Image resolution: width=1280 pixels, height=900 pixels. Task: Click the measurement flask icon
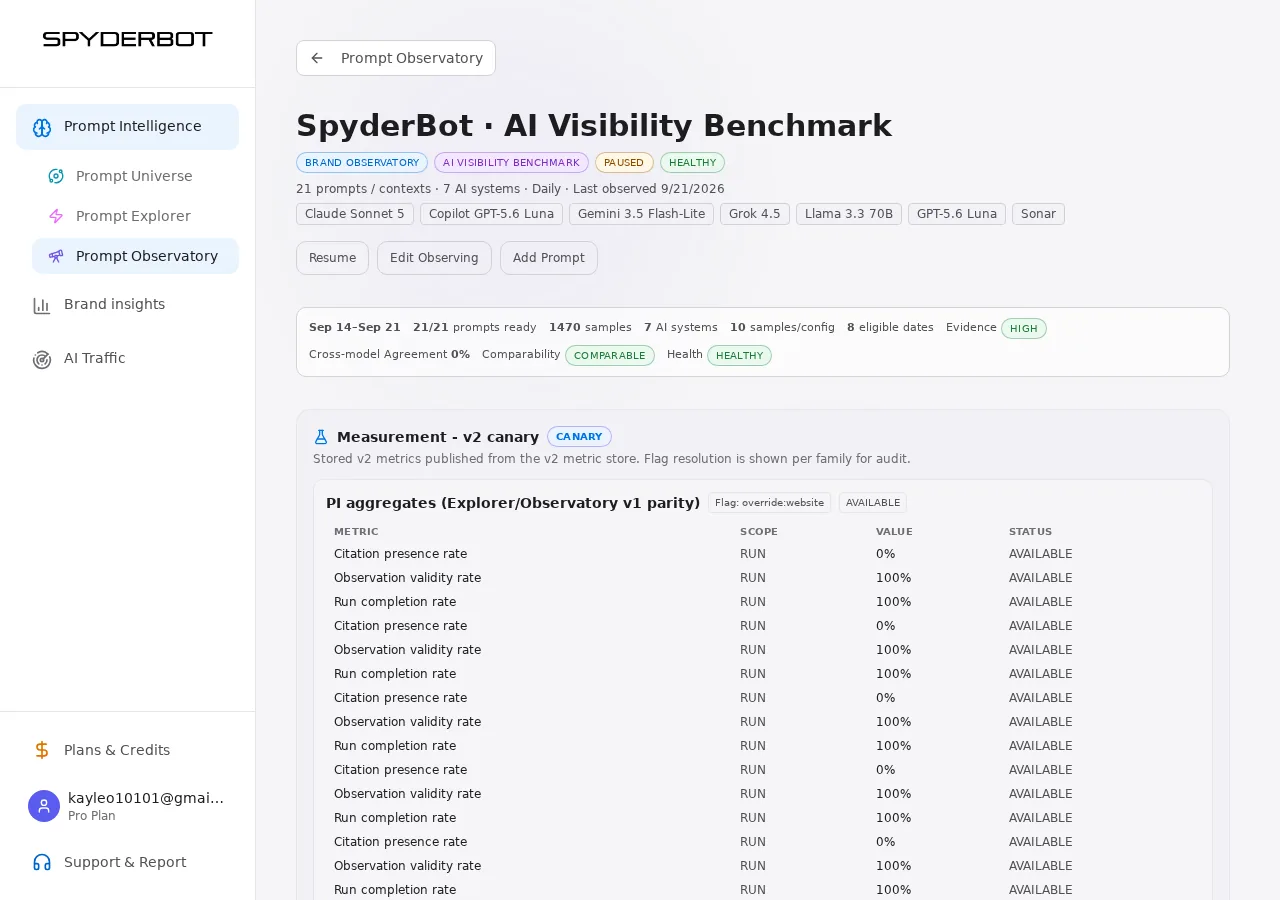tap(321, 437)
